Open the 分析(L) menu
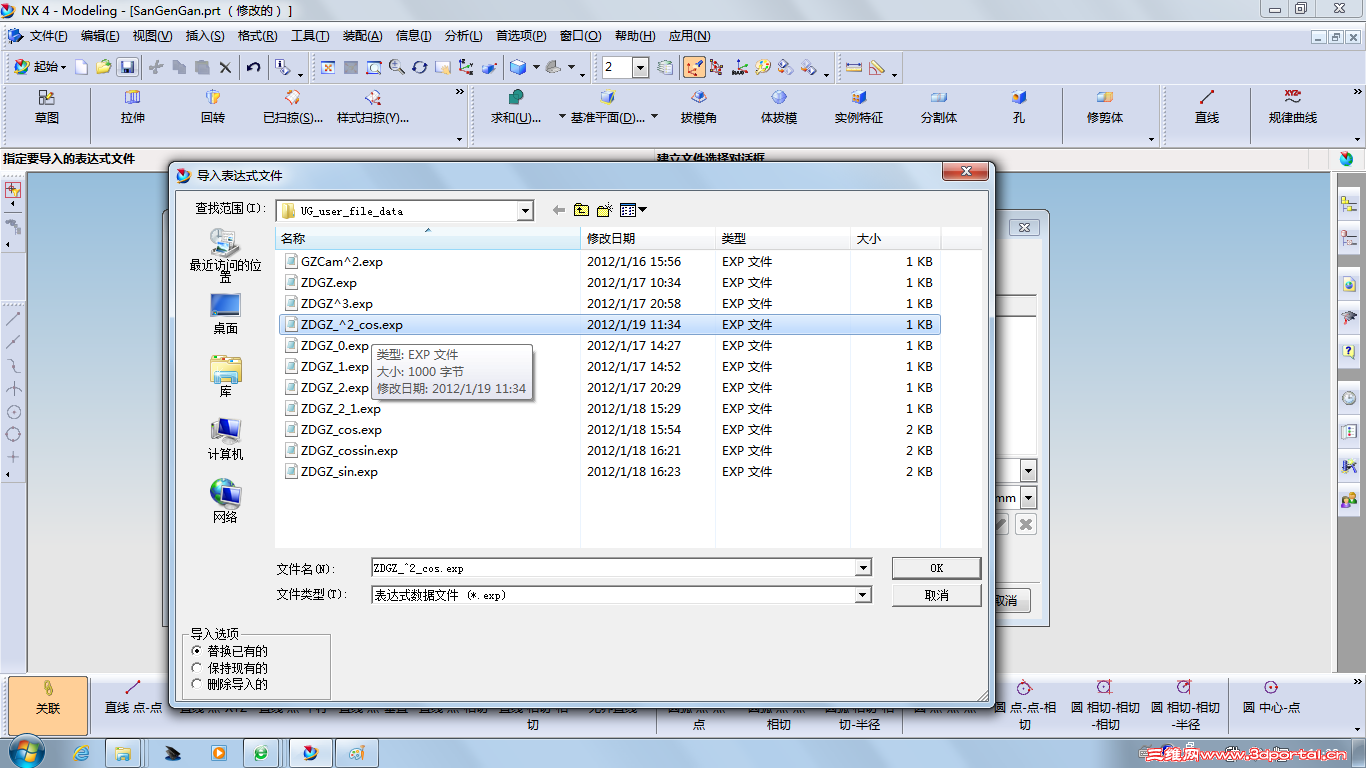The width and height of the screenshot is (1366, 768). pyautogui.click(x=463, y=36)
